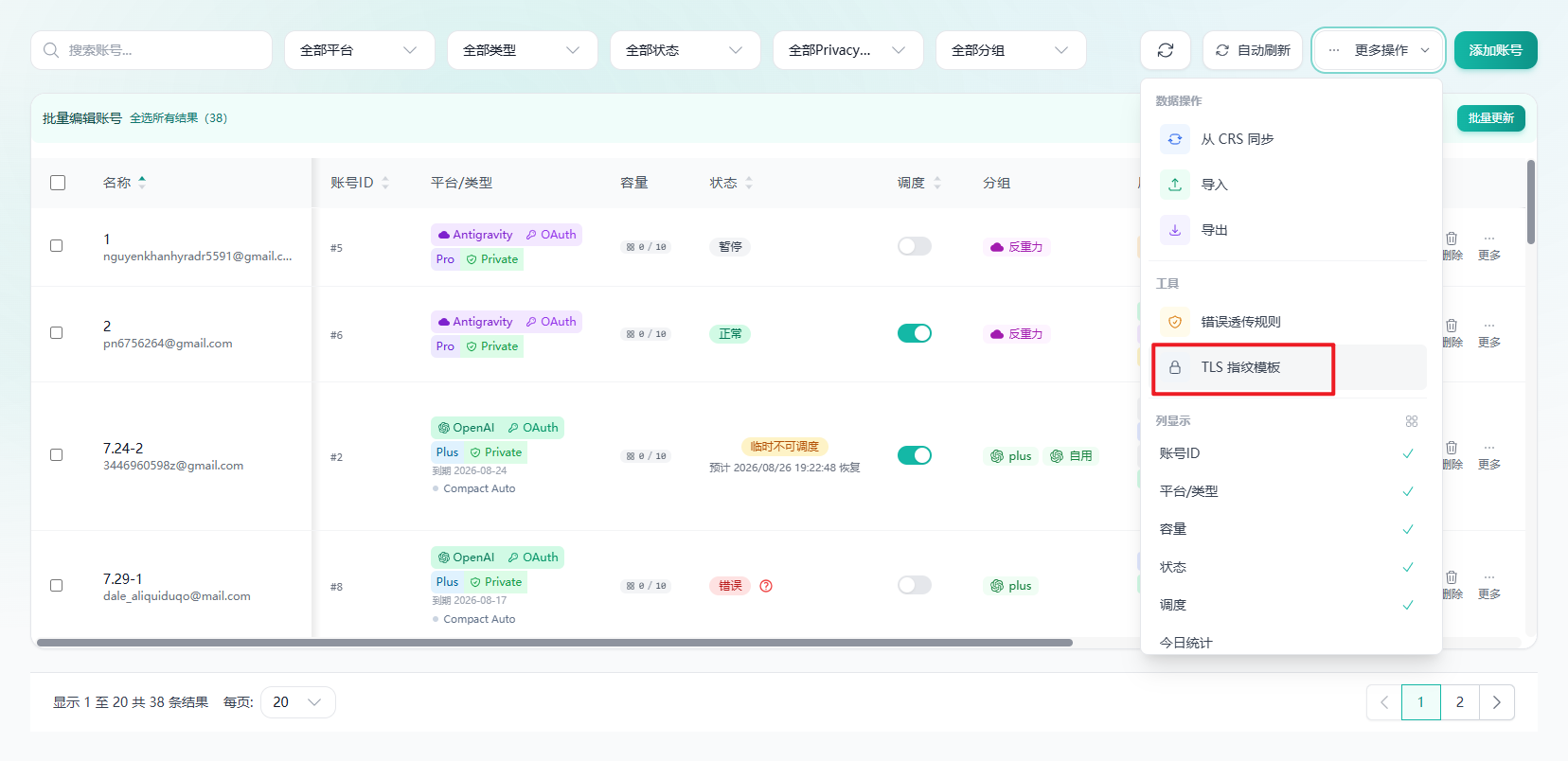Screen dimensions: 1568x761
Task: Toggle 容量 column display item
Action: (1288, 529)
